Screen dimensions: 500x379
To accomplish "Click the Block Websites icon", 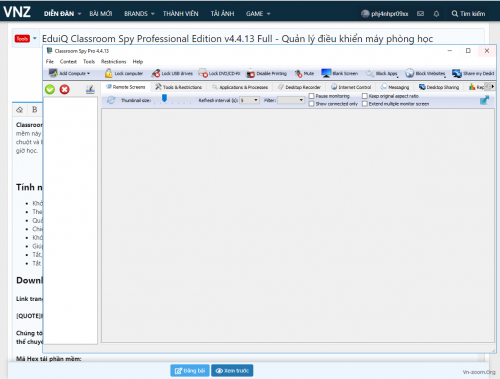I will point(410,73).
